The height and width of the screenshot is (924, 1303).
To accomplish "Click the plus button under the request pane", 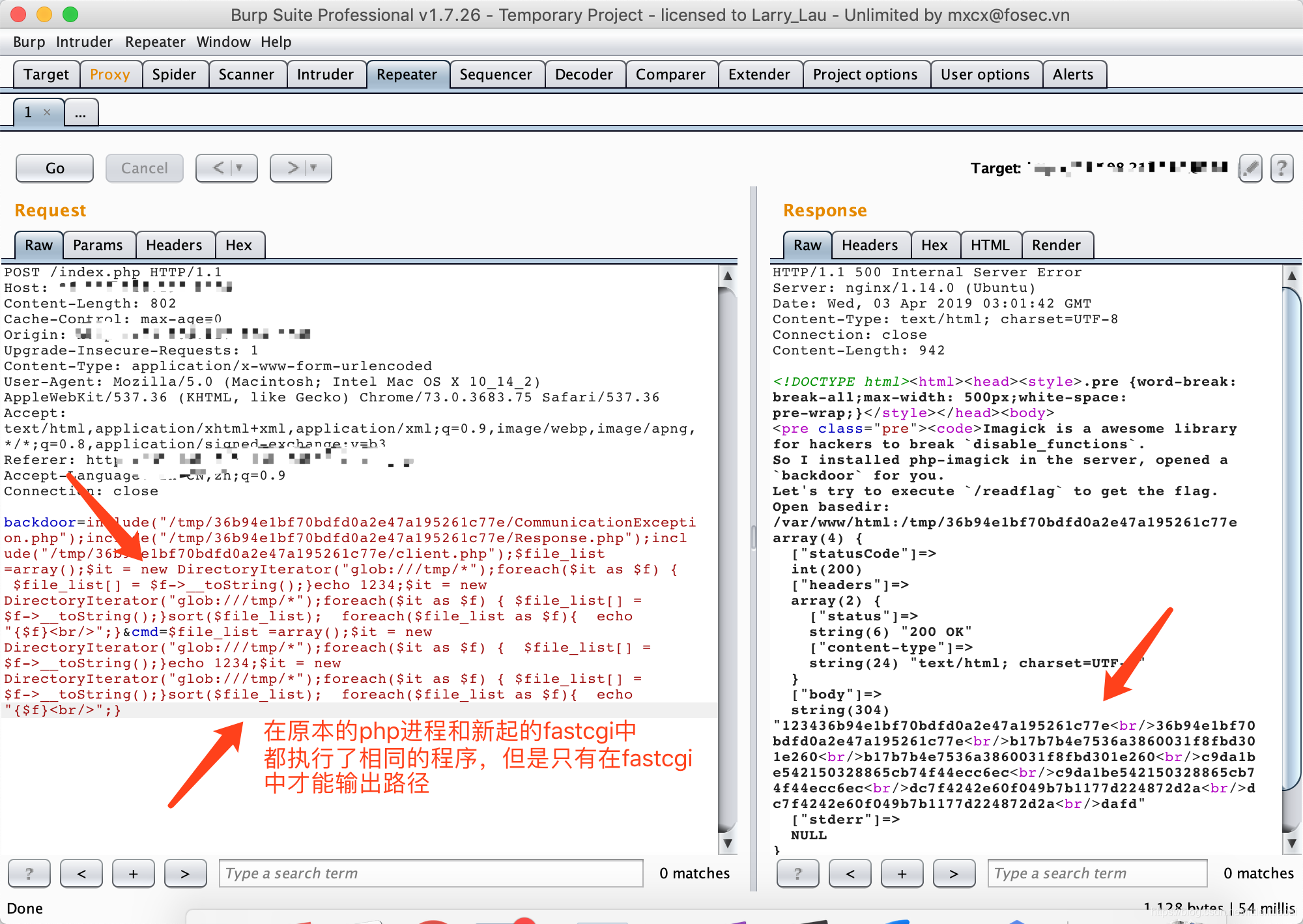I will pyautogui.click(x=133, y=873).
